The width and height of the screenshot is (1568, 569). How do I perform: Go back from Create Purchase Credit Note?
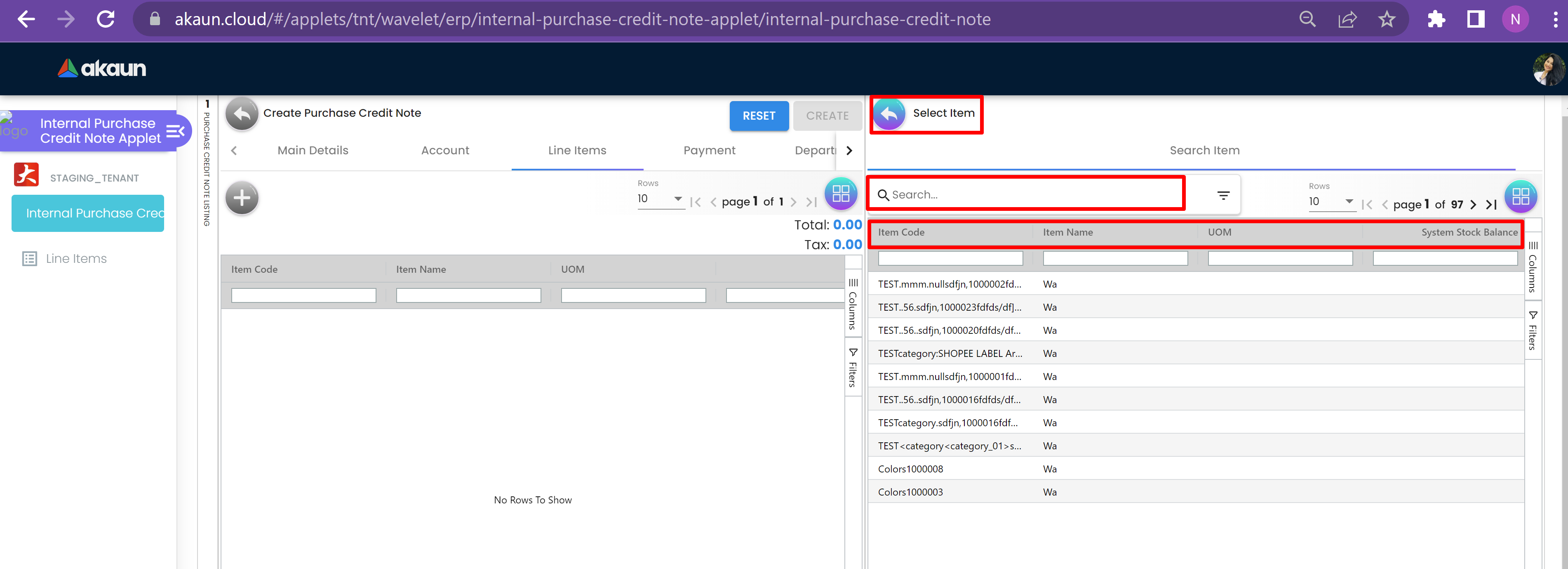(242, 113)
